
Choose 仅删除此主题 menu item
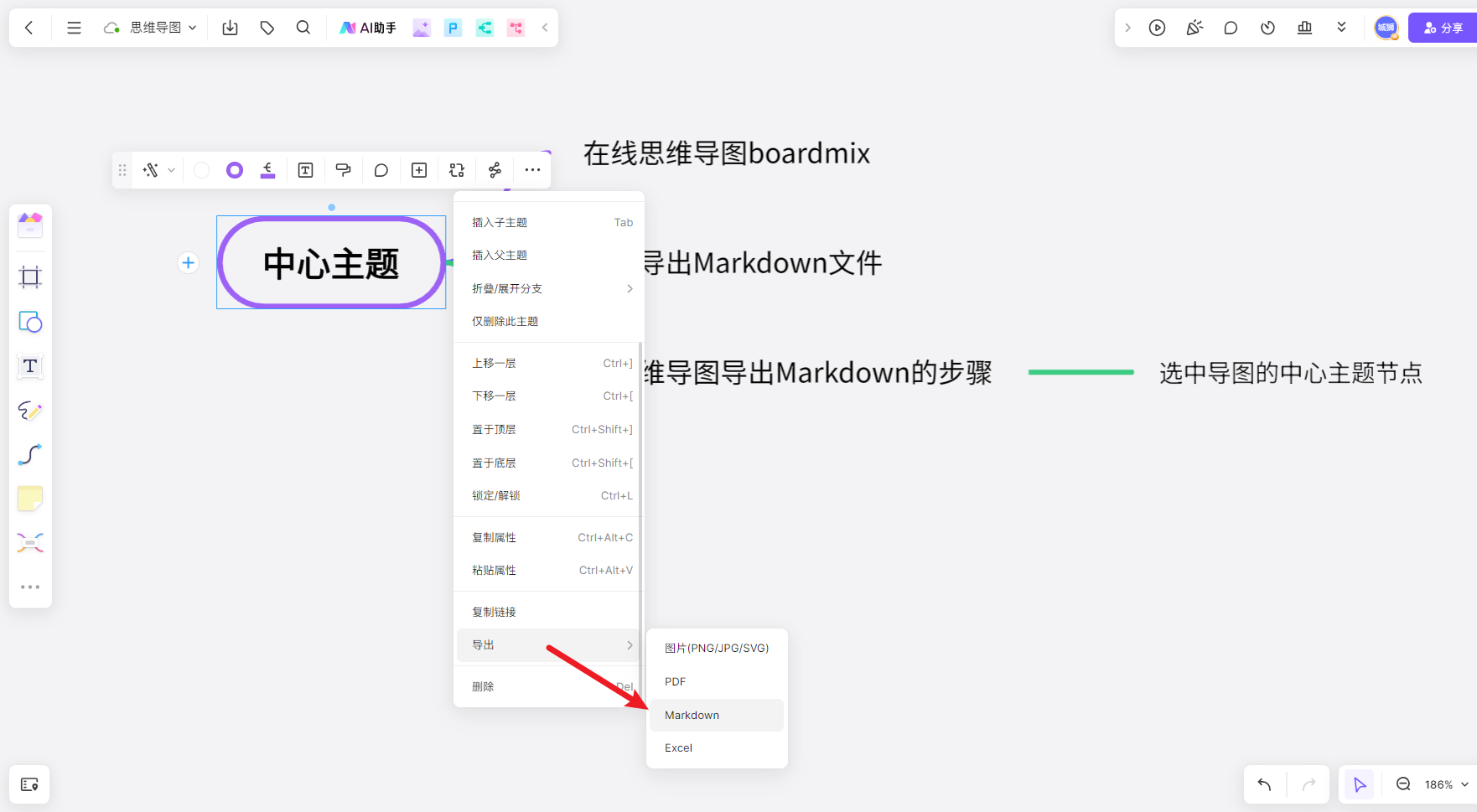(549, 321)
